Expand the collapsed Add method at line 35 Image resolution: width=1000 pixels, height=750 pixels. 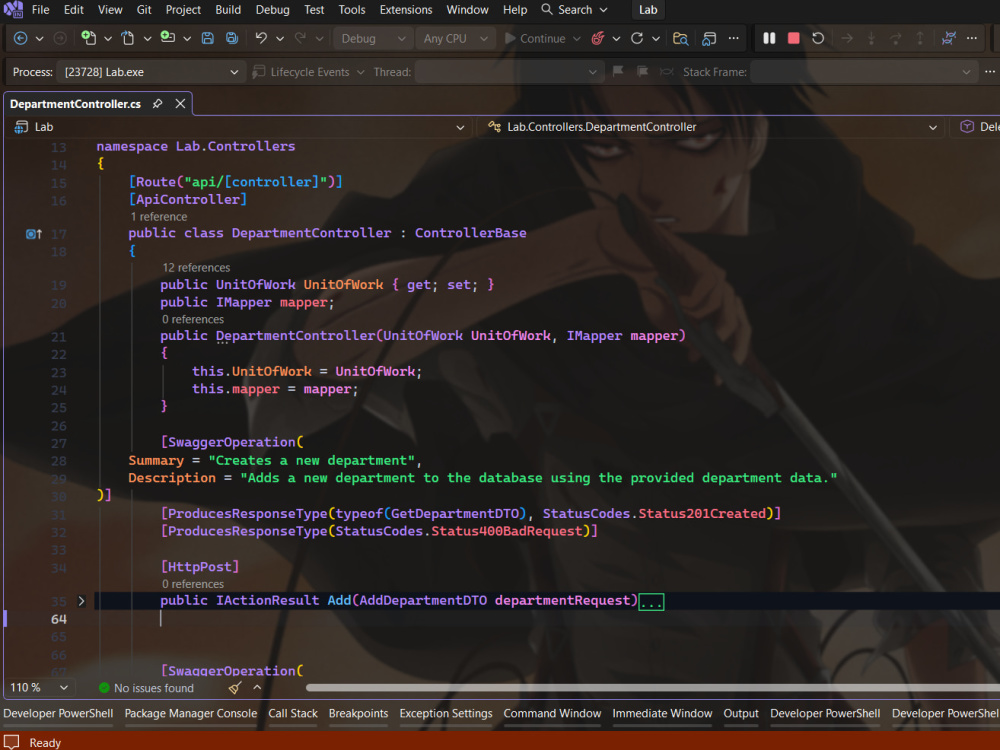[x=81, y=601]
